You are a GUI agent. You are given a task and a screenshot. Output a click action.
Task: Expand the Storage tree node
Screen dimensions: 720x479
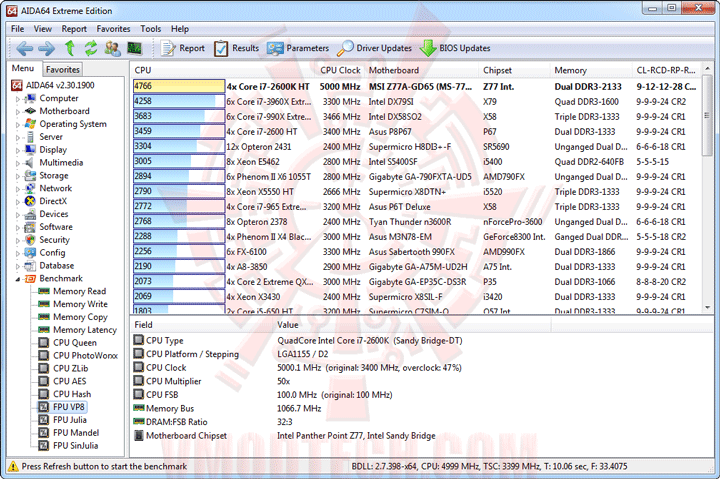[x=18, y=176]
